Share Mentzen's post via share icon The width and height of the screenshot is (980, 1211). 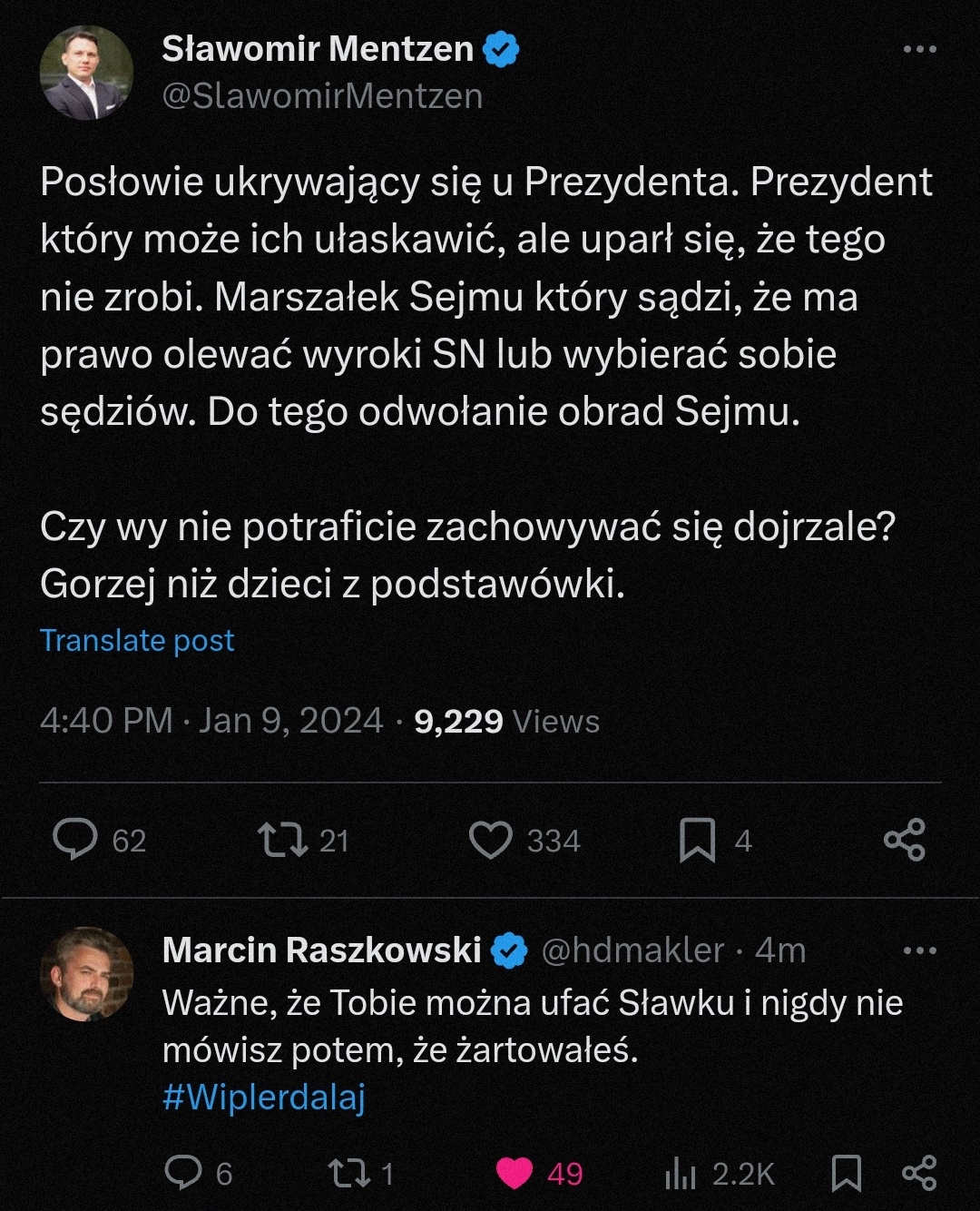pos(905,840)
